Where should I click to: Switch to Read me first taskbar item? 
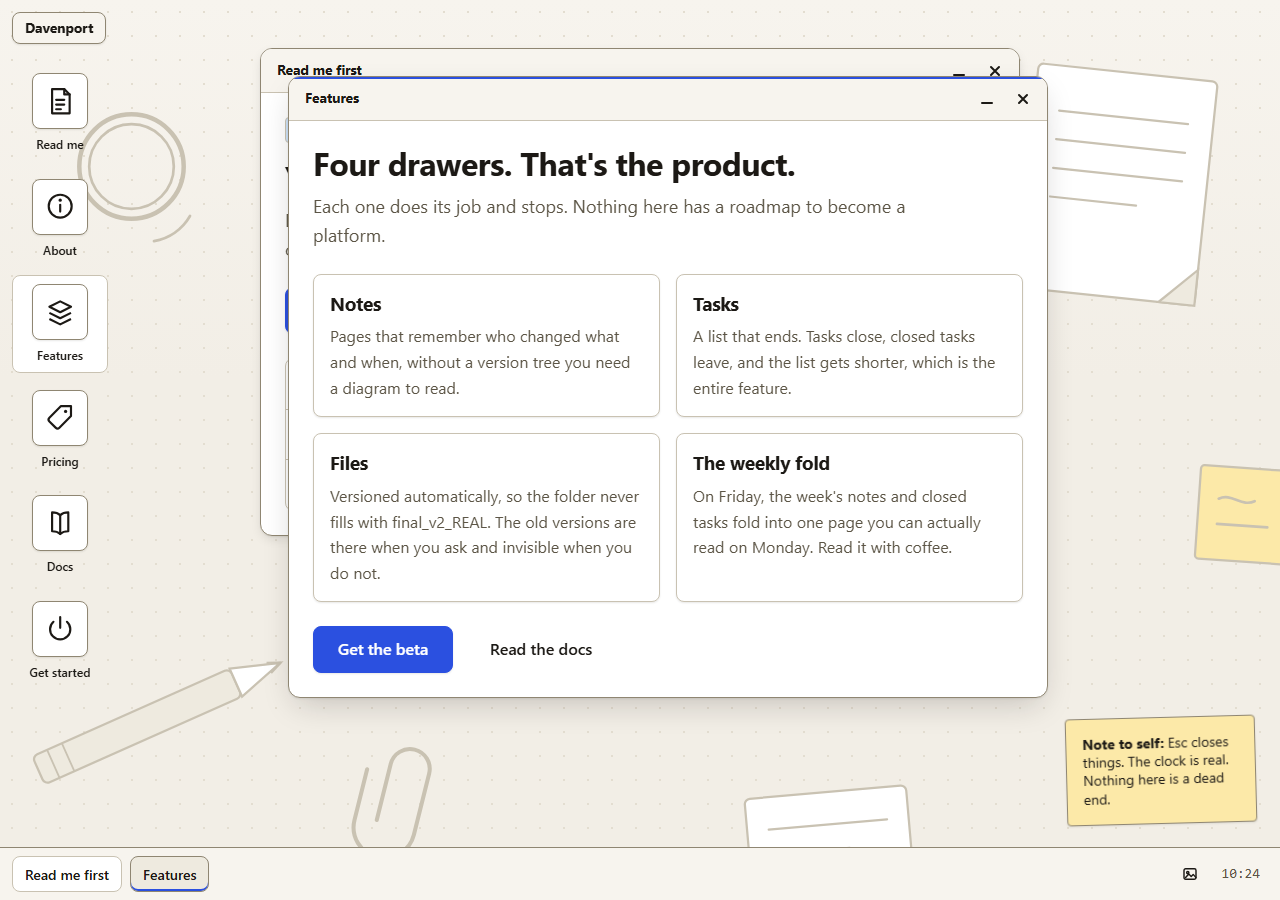click(67, 875)
